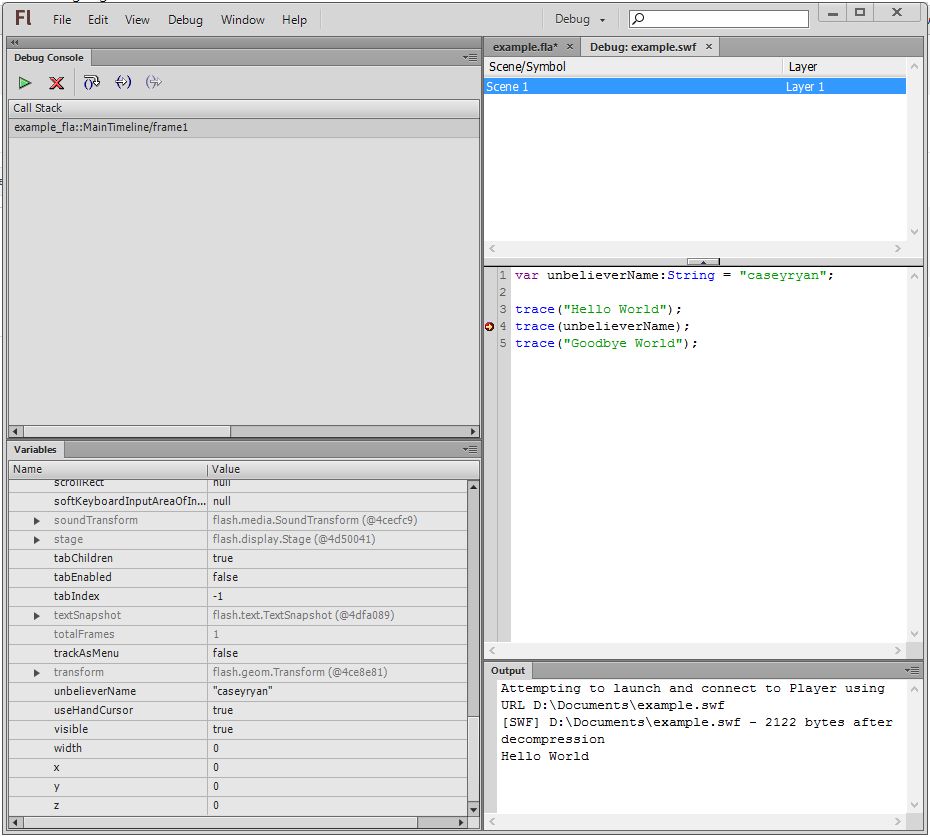The width and height of the screenshot is (930, 837).
Task: Expand the textSnapshot variable
Action: point(37,616)
